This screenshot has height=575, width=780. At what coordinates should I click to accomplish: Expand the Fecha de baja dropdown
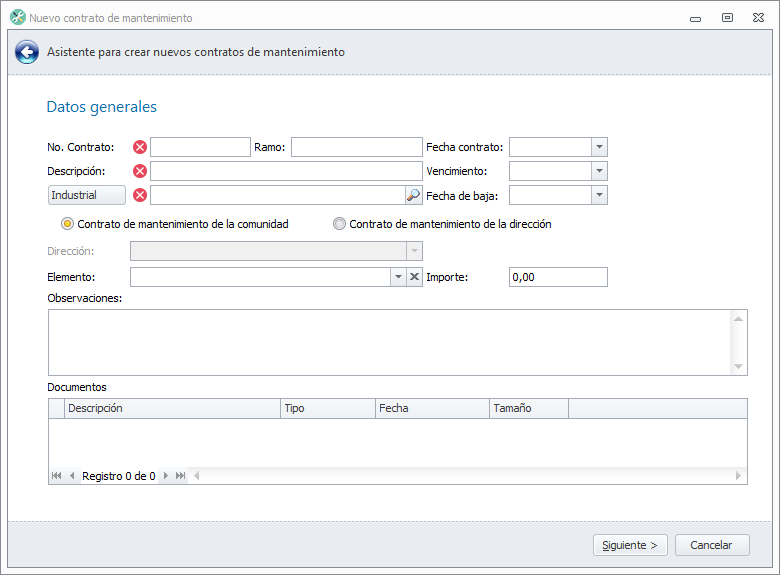599,195
